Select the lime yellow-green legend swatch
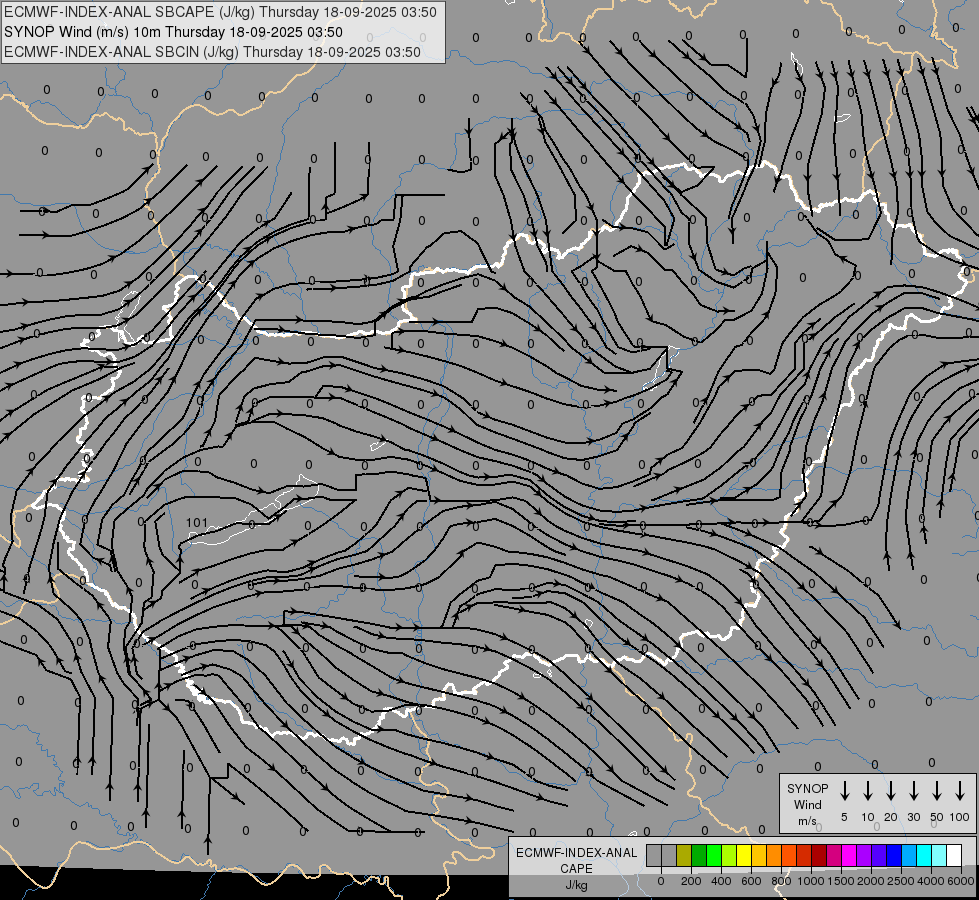The image size is (979, 900). tap(729, 855)
